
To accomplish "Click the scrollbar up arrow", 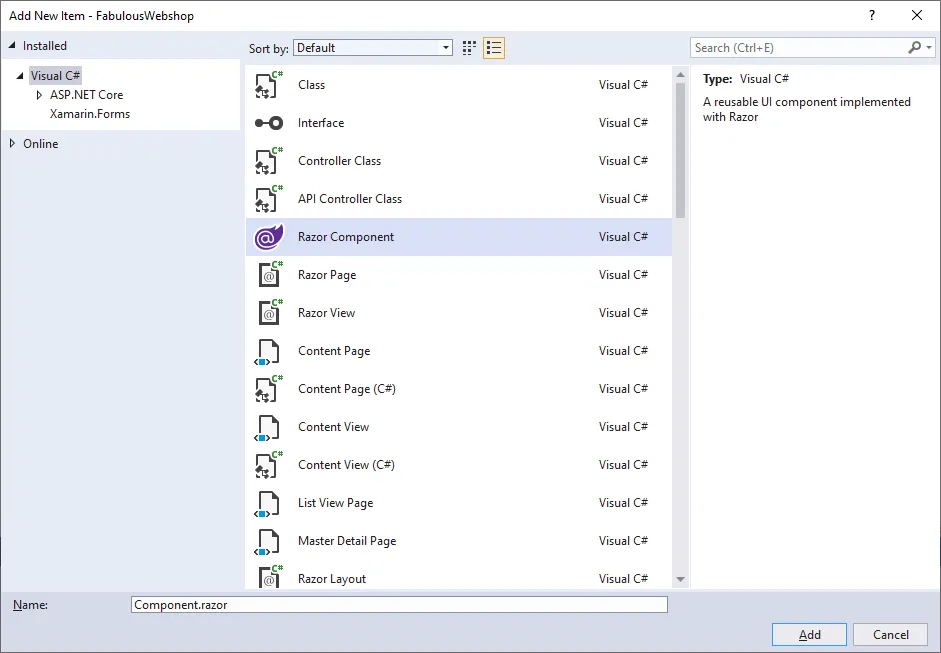I will 680,75.
